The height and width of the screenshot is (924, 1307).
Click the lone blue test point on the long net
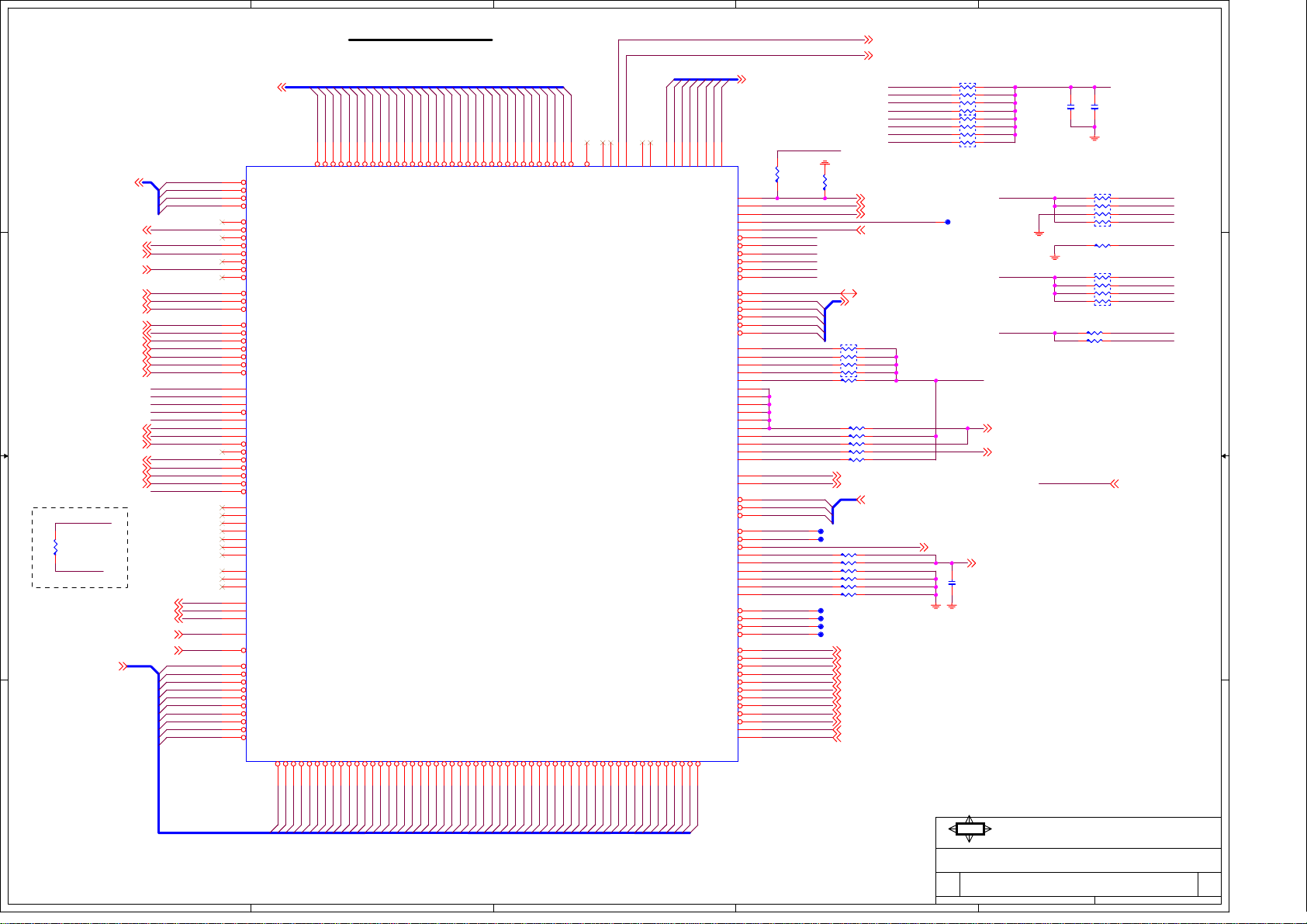tap(948, 222)
